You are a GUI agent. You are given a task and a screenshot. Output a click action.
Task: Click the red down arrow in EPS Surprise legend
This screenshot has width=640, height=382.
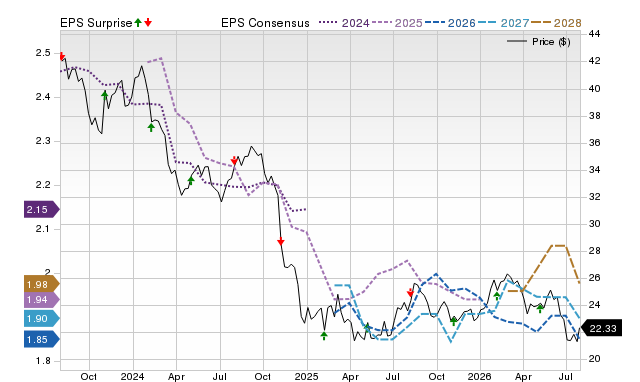pos(148,22)
